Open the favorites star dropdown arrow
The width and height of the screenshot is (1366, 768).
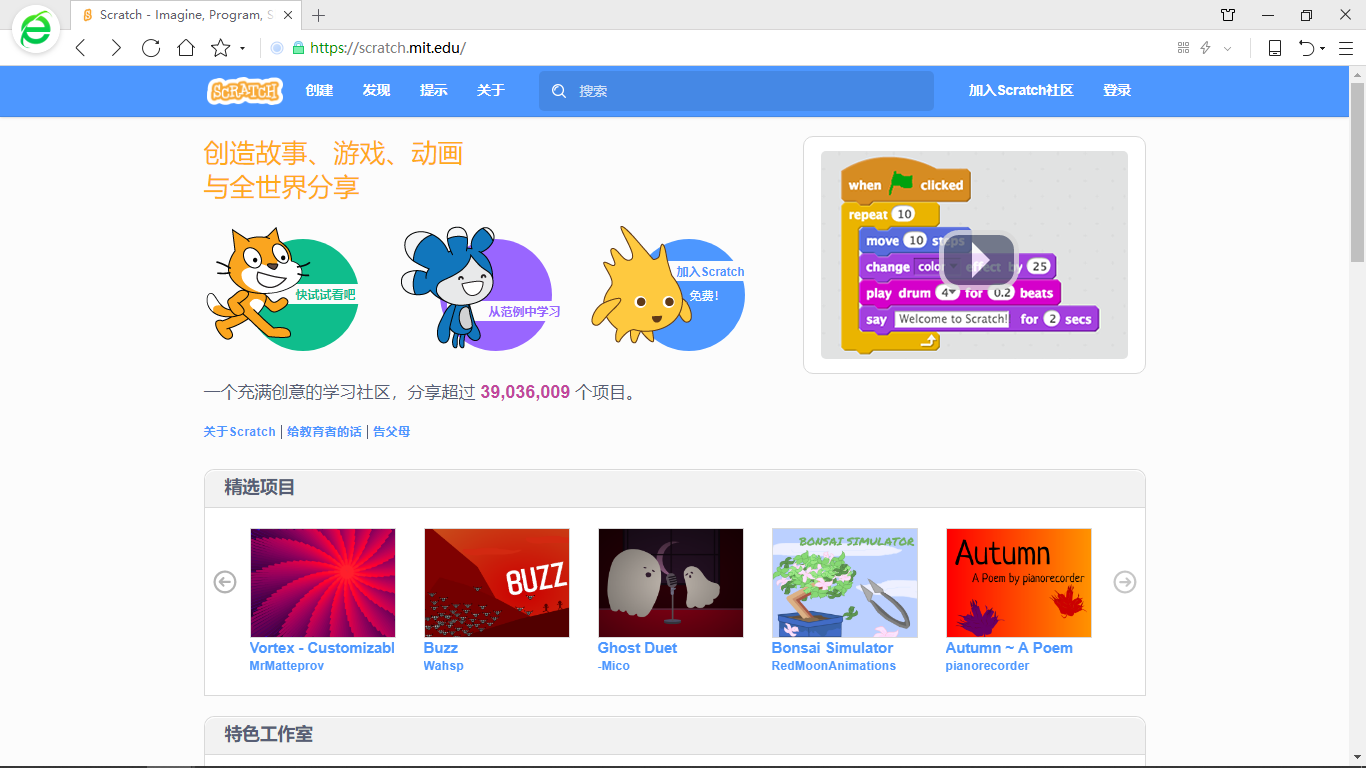[242, 49]
